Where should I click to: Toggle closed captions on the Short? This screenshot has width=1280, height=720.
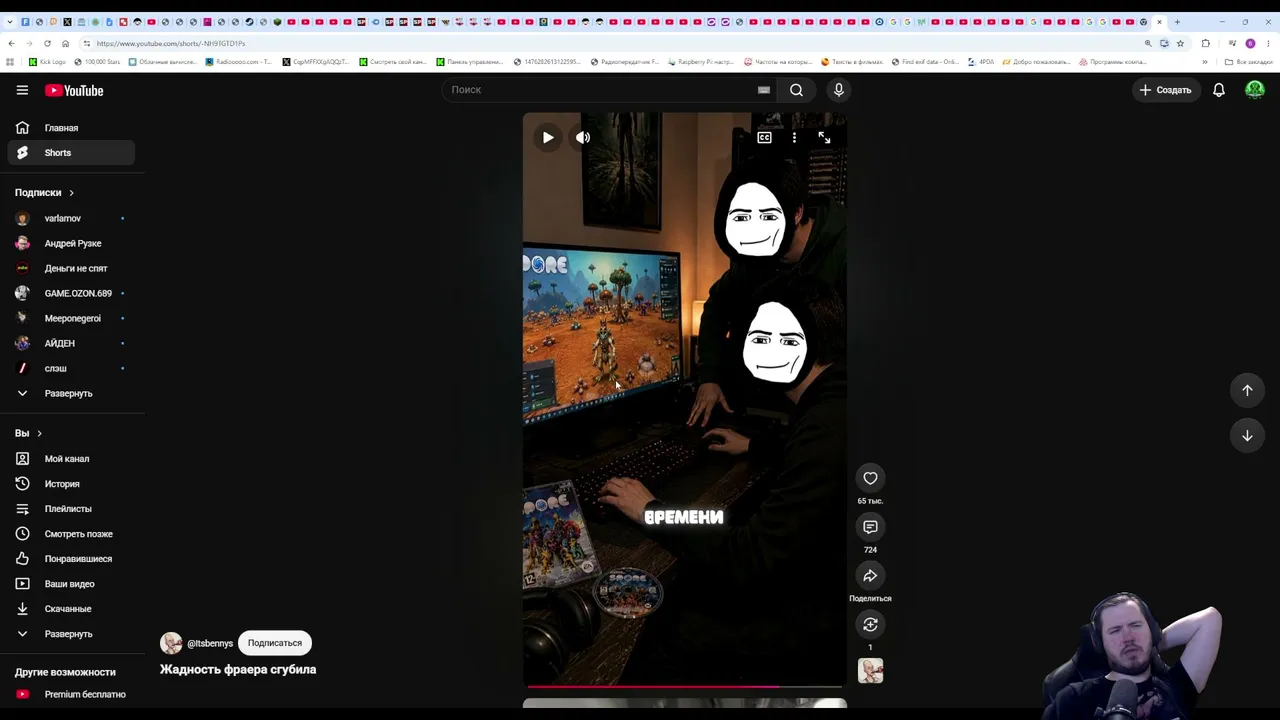pyautogui.click(x=764, y=138)
